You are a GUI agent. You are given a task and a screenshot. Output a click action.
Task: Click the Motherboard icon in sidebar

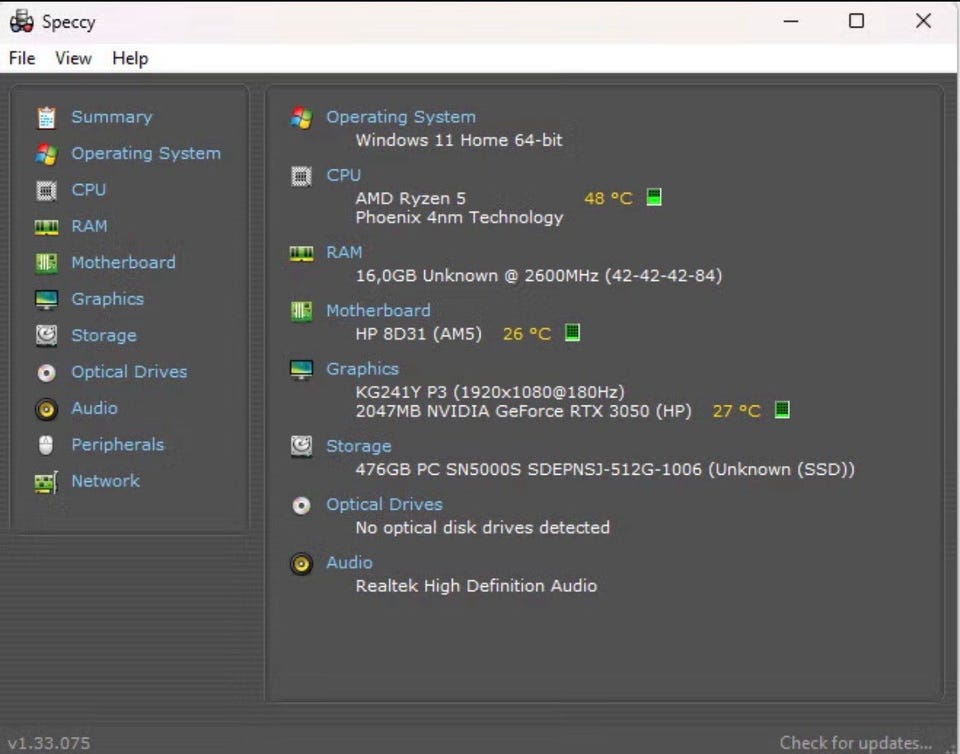[46, 263]
